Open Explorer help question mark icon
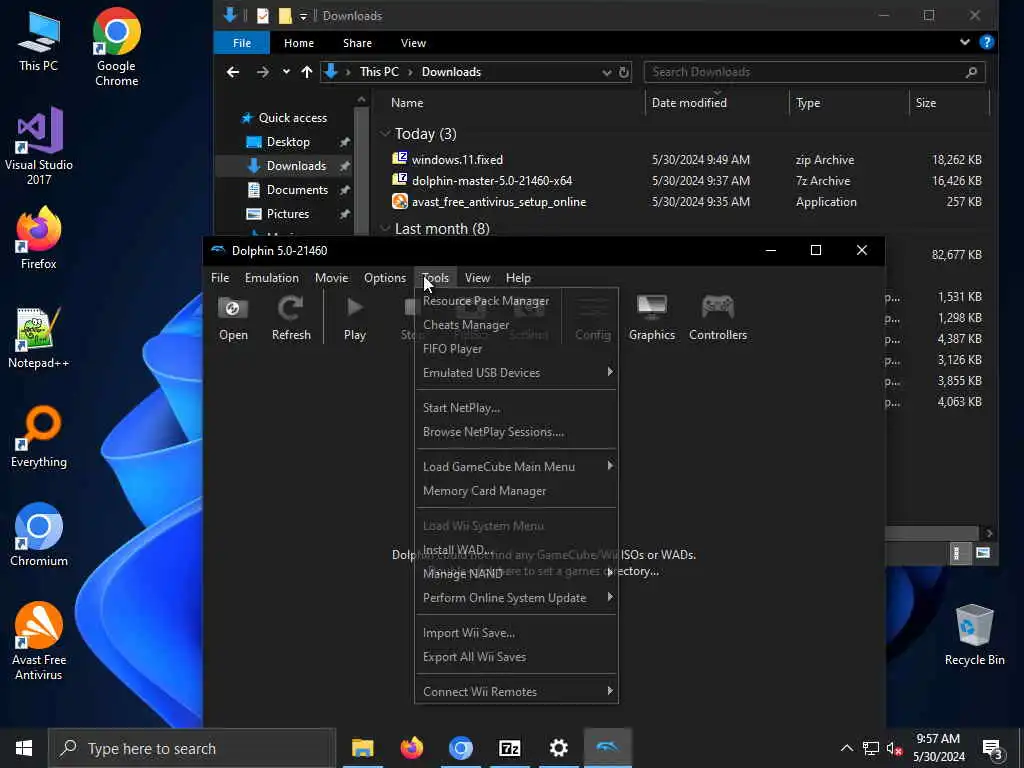The width and height of the screenshot is (1024, 768). pos(987,42)
